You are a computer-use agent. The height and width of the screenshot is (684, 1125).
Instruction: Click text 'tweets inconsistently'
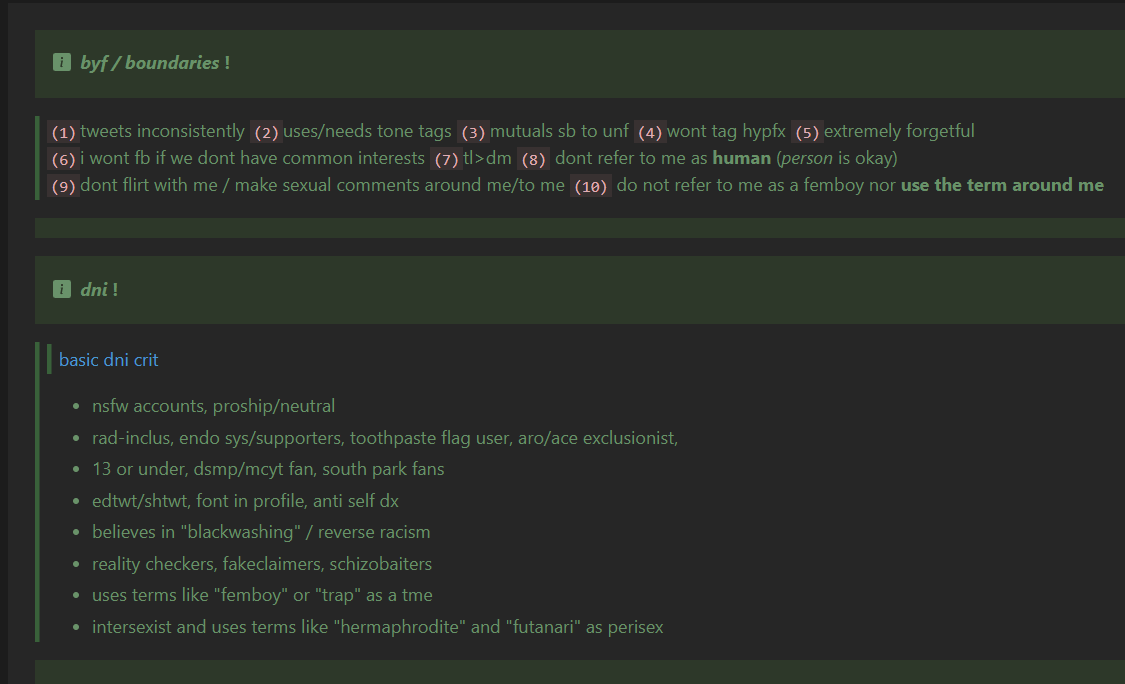tap(162, 131)
